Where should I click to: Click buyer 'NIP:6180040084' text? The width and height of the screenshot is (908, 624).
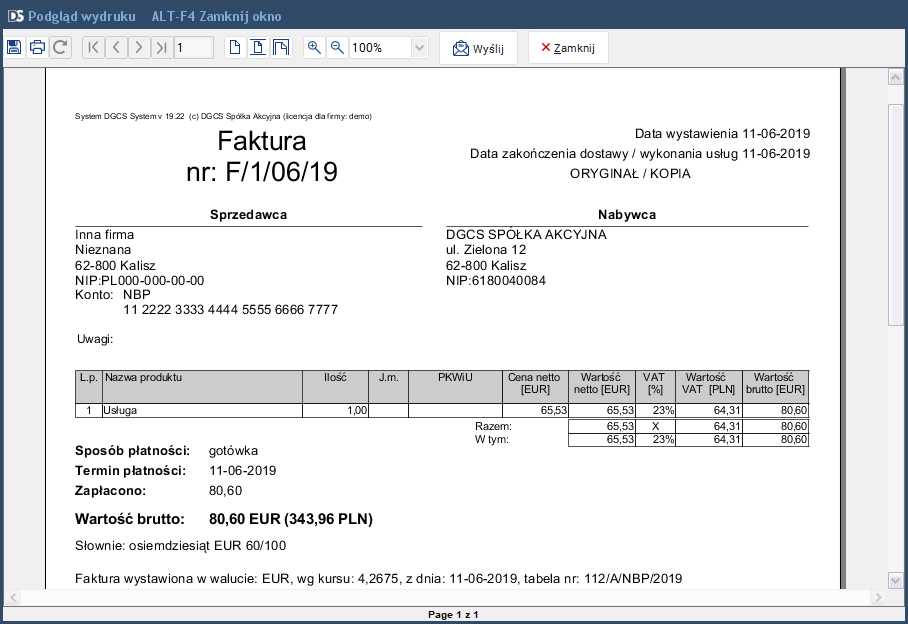(496, 281)
